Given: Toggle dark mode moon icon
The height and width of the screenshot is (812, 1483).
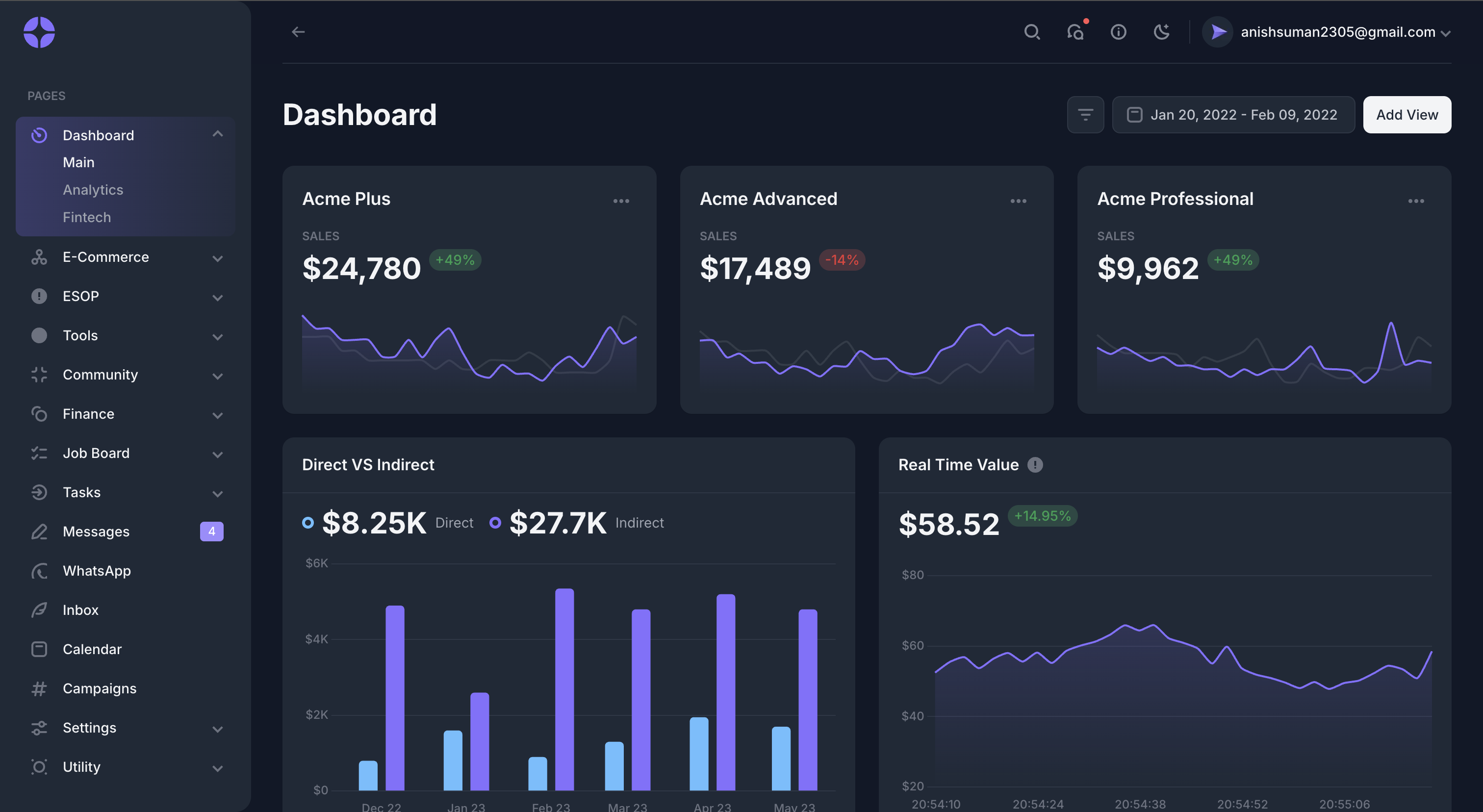Looking at the screenshot, I should coord(1162,32).
